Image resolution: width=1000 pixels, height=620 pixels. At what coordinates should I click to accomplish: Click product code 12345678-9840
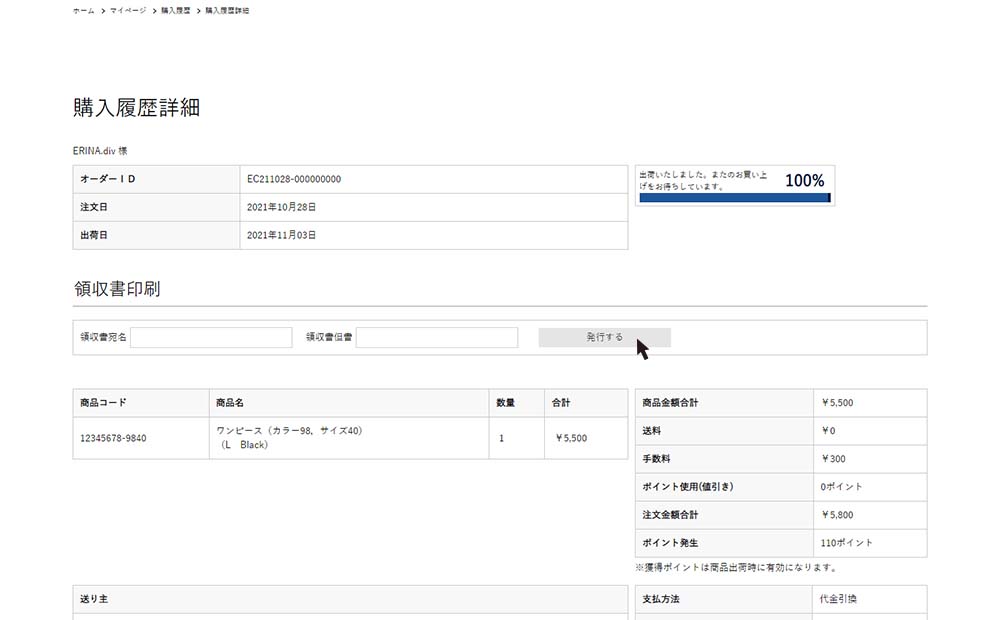coord(113,438)
